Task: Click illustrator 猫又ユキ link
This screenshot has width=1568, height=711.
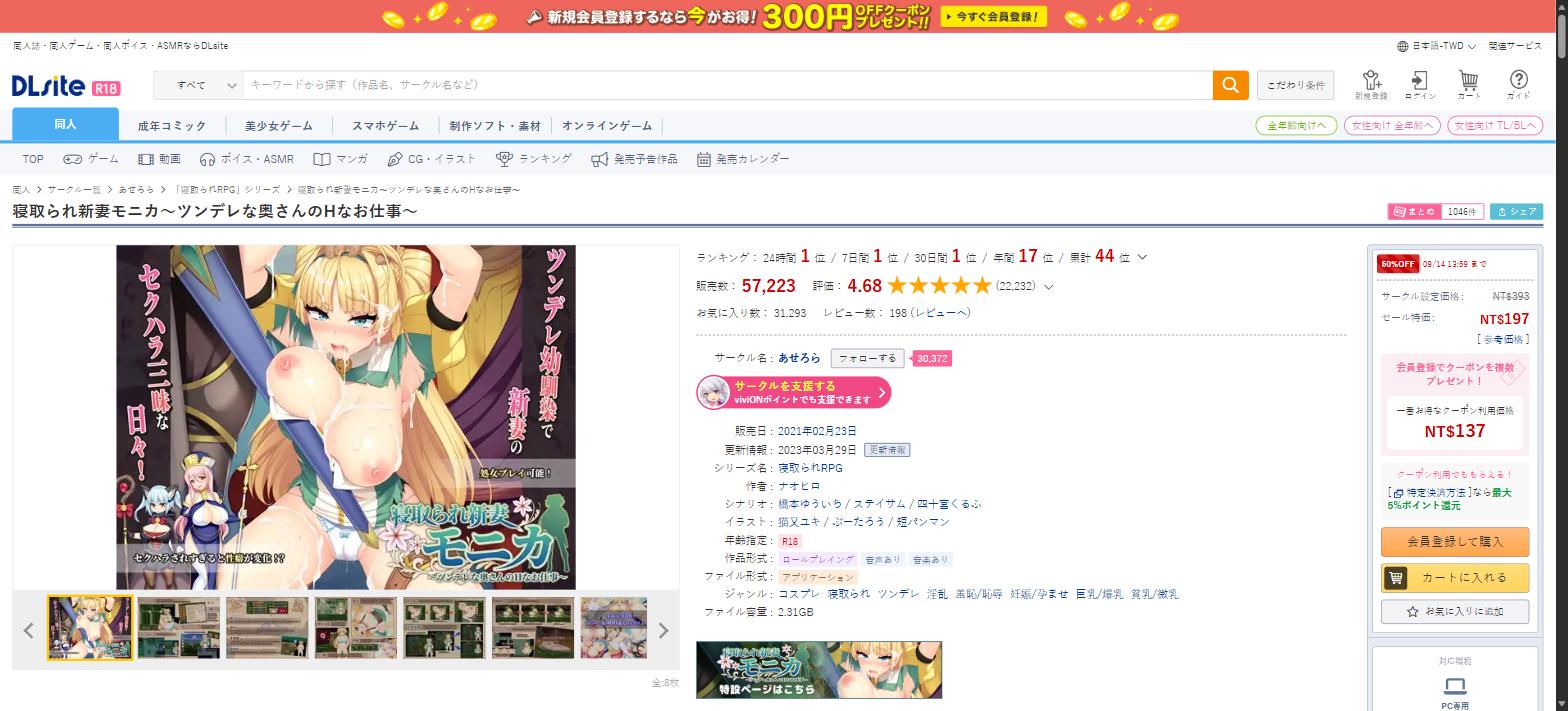Action: (x=799, y=522)
